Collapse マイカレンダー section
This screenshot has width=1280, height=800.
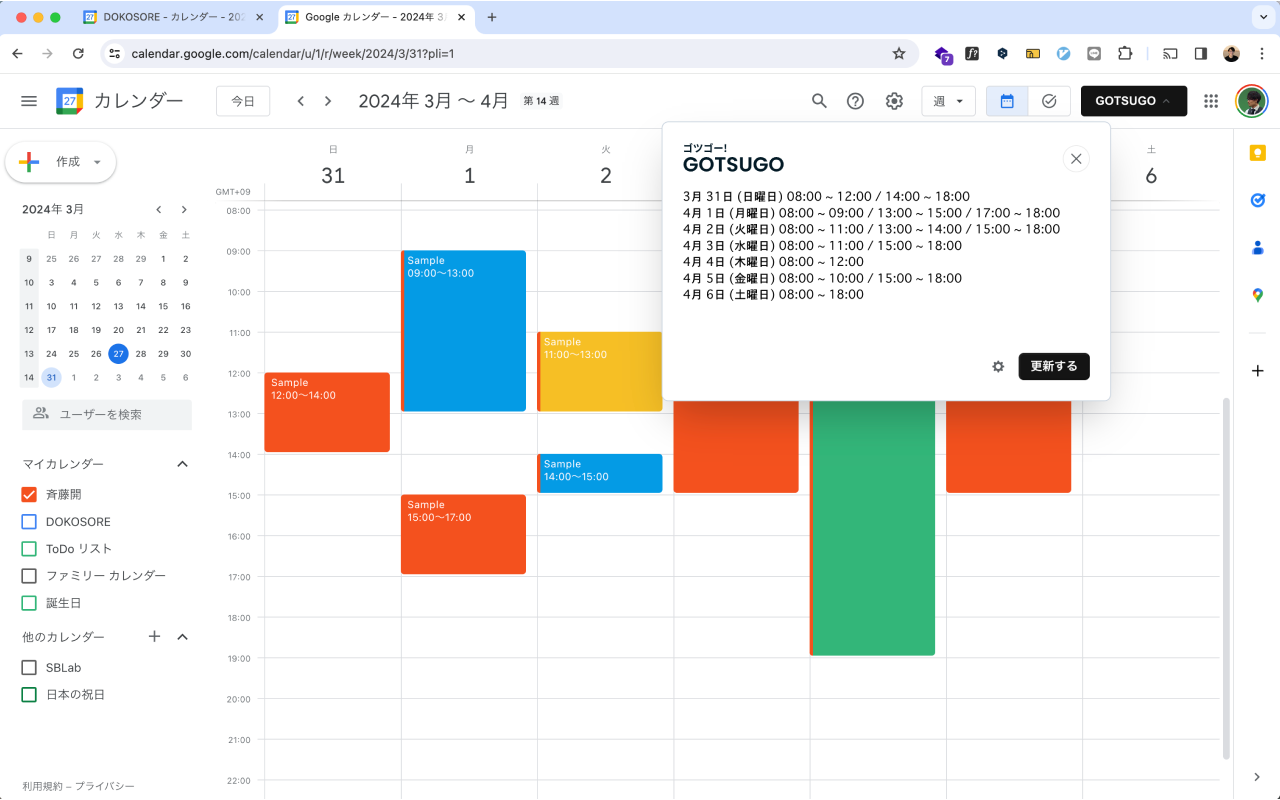coord(182,464)
